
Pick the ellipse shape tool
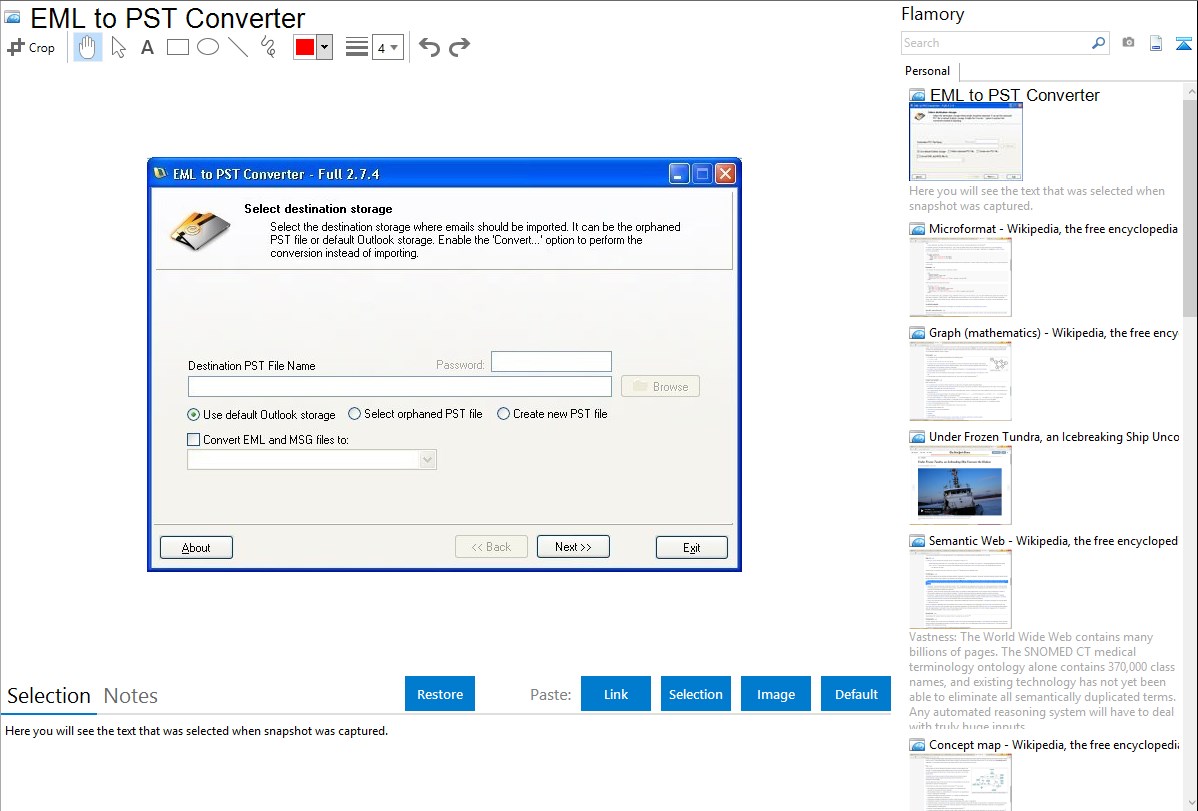pyautogui.click(x=208, y=47)
